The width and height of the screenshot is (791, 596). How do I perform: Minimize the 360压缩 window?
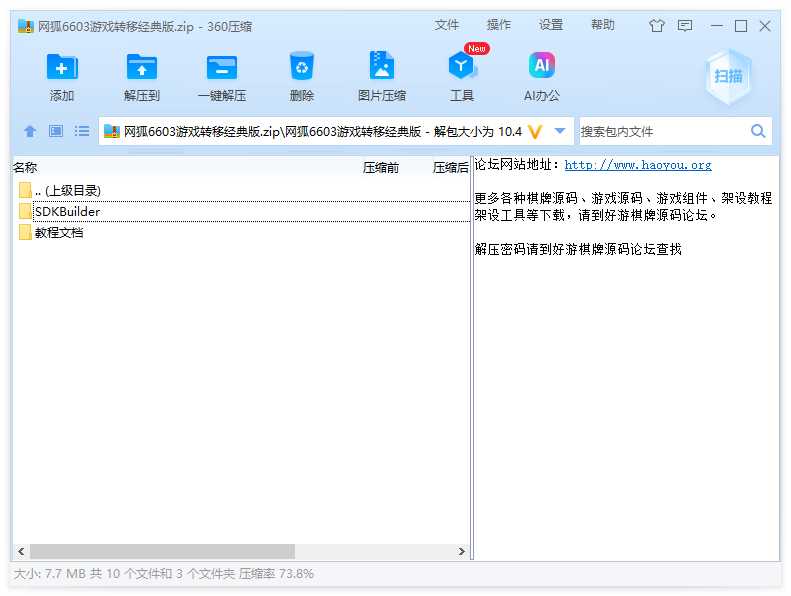[x=716, y=26]
